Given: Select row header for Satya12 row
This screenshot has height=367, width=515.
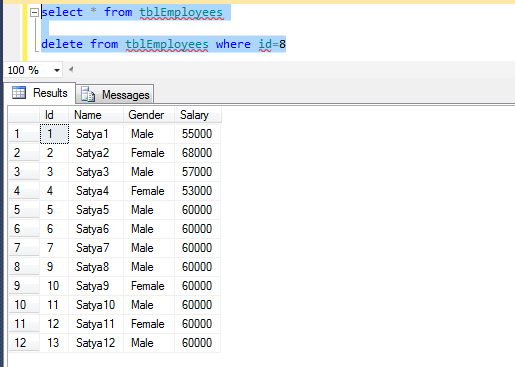Looking at the screenshot, I should pyautogui.click(x=24, y=343).
